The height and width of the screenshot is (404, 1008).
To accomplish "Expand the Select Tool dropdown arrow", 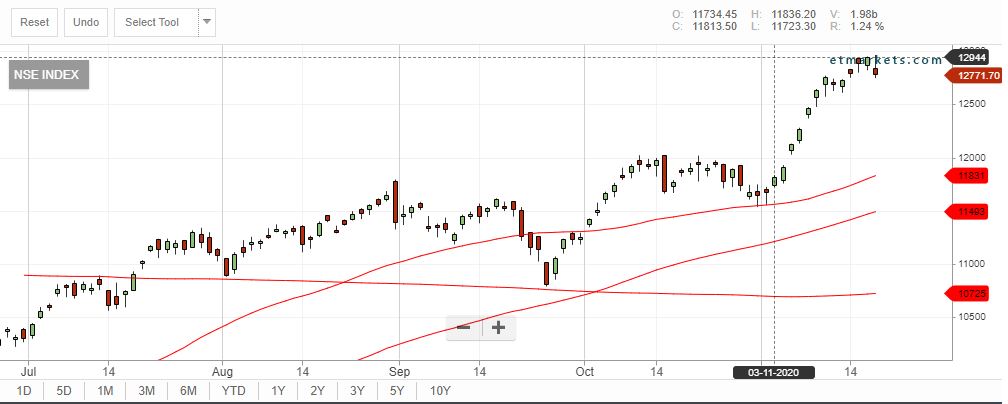I will 207,21.
